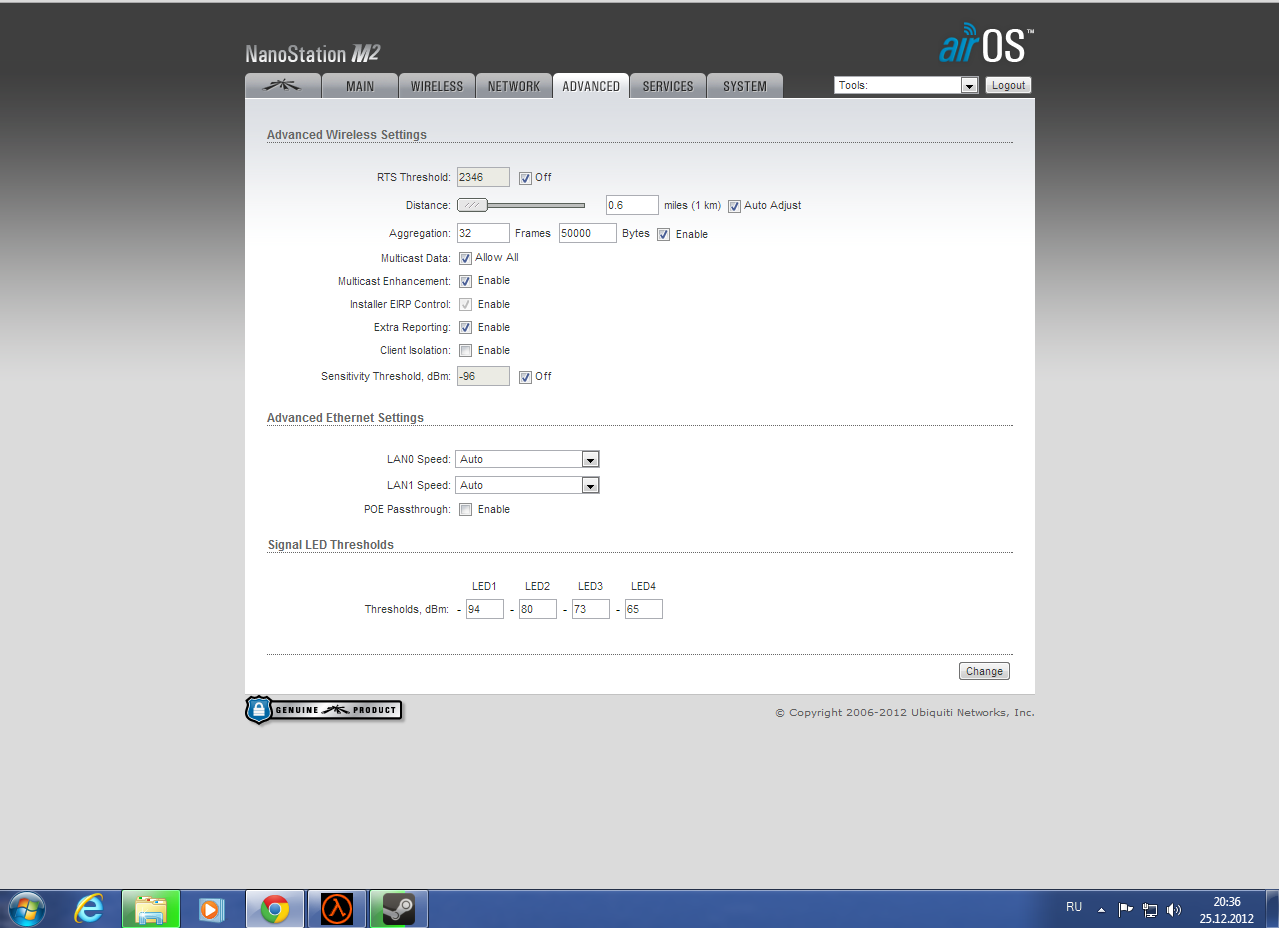Click the Sensitivity Threshold value field
Viewport: 1279px width, 928px height.
483,376
